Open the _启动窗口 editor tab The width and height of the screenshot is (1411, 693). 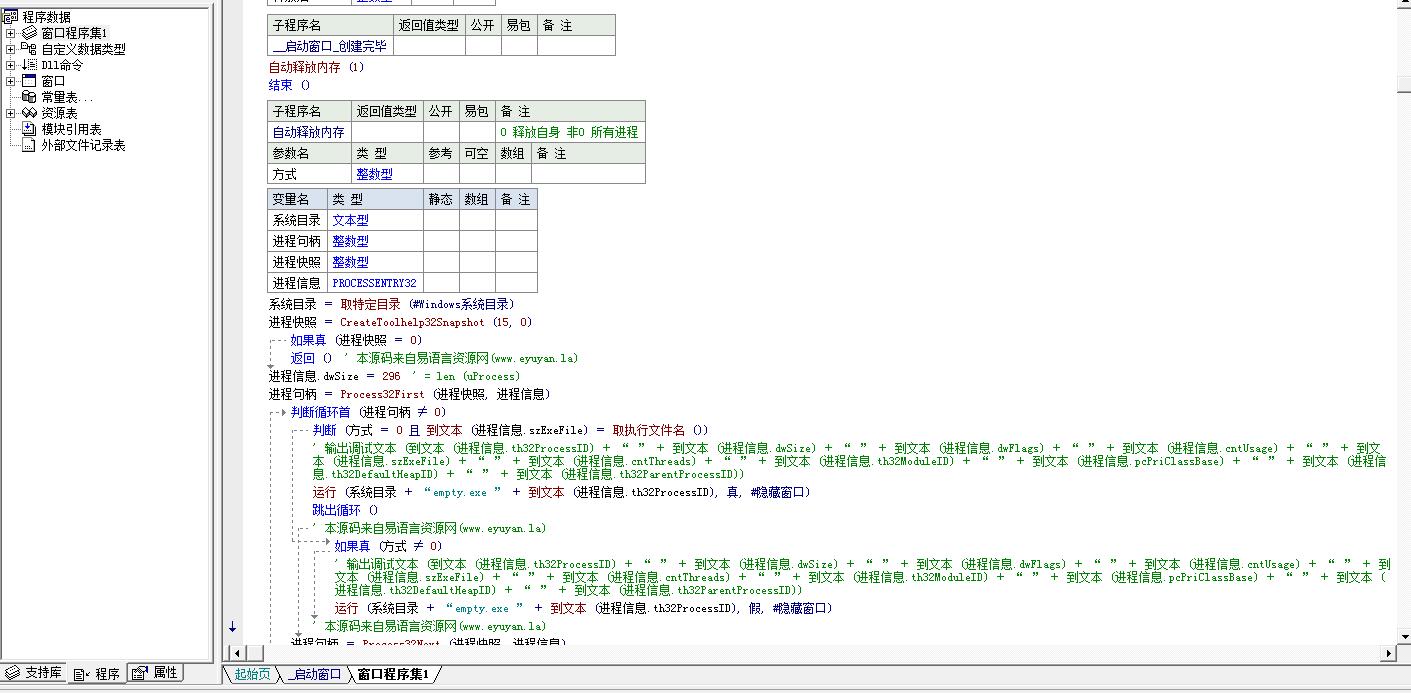(x=315, y=674)
